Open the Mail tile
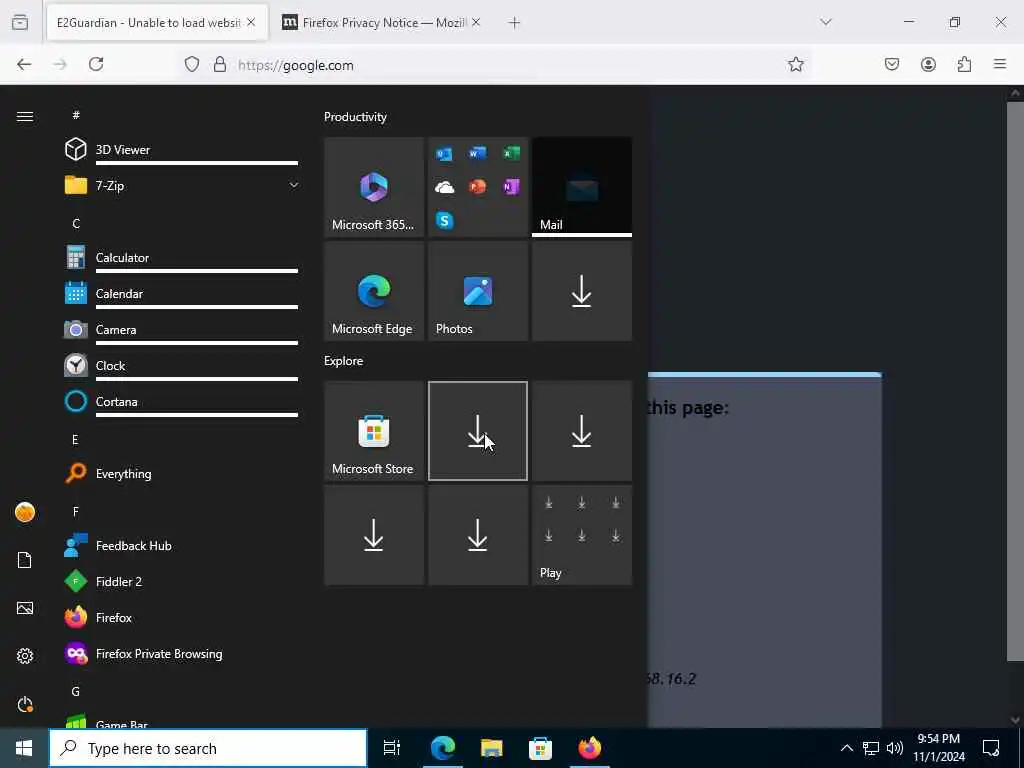 click(582, 187)
